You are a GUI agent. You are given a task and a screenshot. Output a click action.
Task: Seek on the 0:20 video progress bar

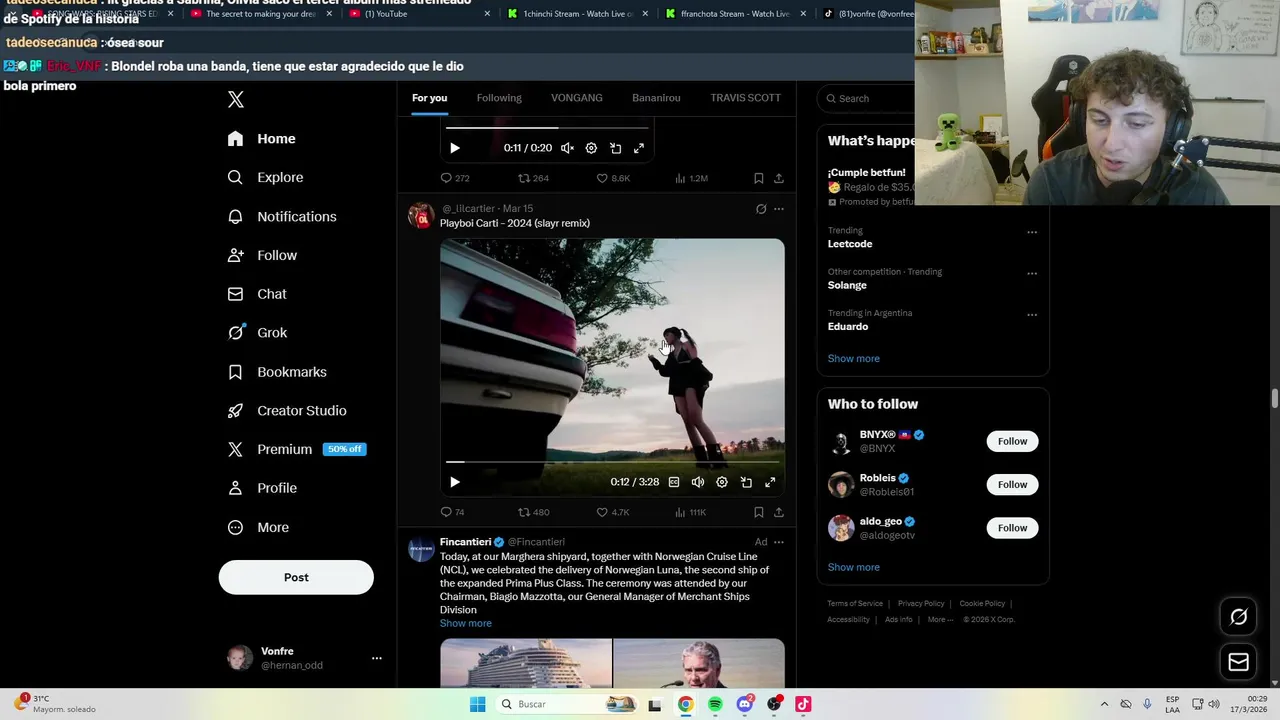tap(547, 128)
